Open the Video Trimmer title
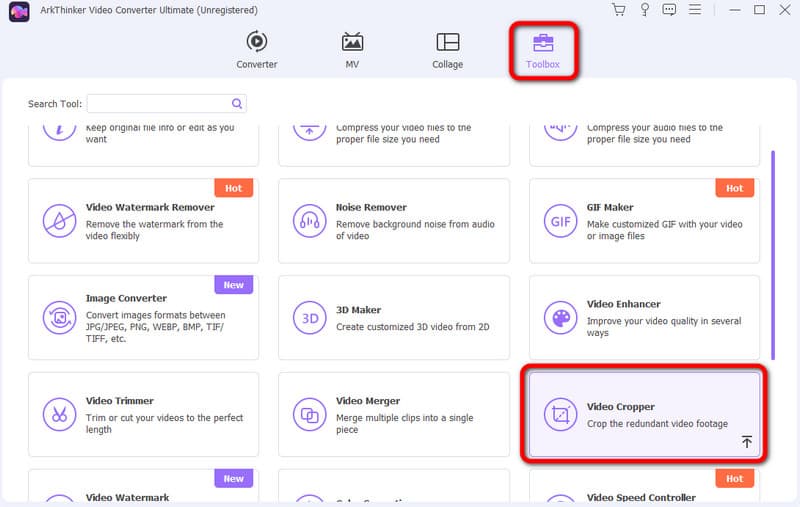The width and height of the screenshot is (800, 507). tap(119, 401)
